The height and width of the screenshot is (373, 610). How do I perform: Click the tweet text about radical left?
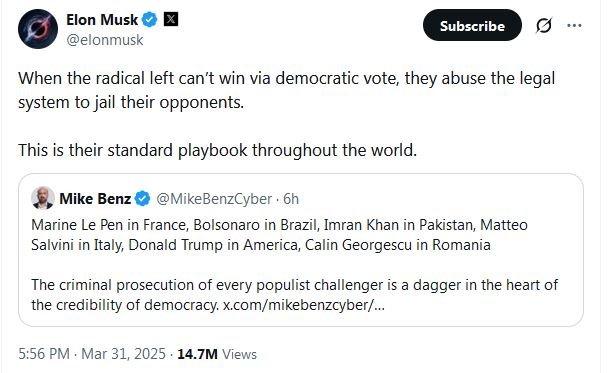pyautogui.click(x=286, y=90)
